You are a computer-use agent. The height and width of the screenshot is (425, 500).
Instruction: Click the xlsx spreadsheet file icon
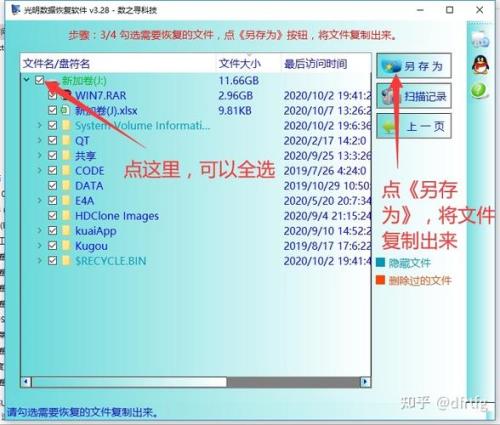tap(66, 110)
